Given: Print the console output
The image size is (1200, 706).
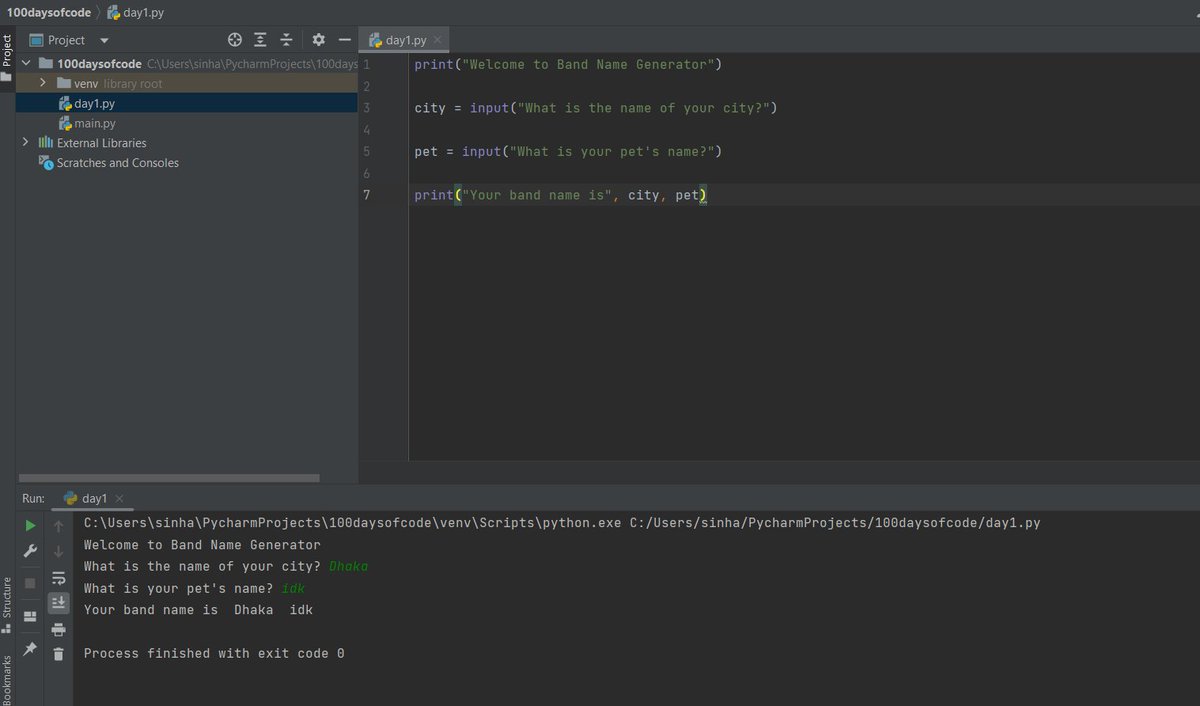Looking at the screenshot, I should 59,628.
